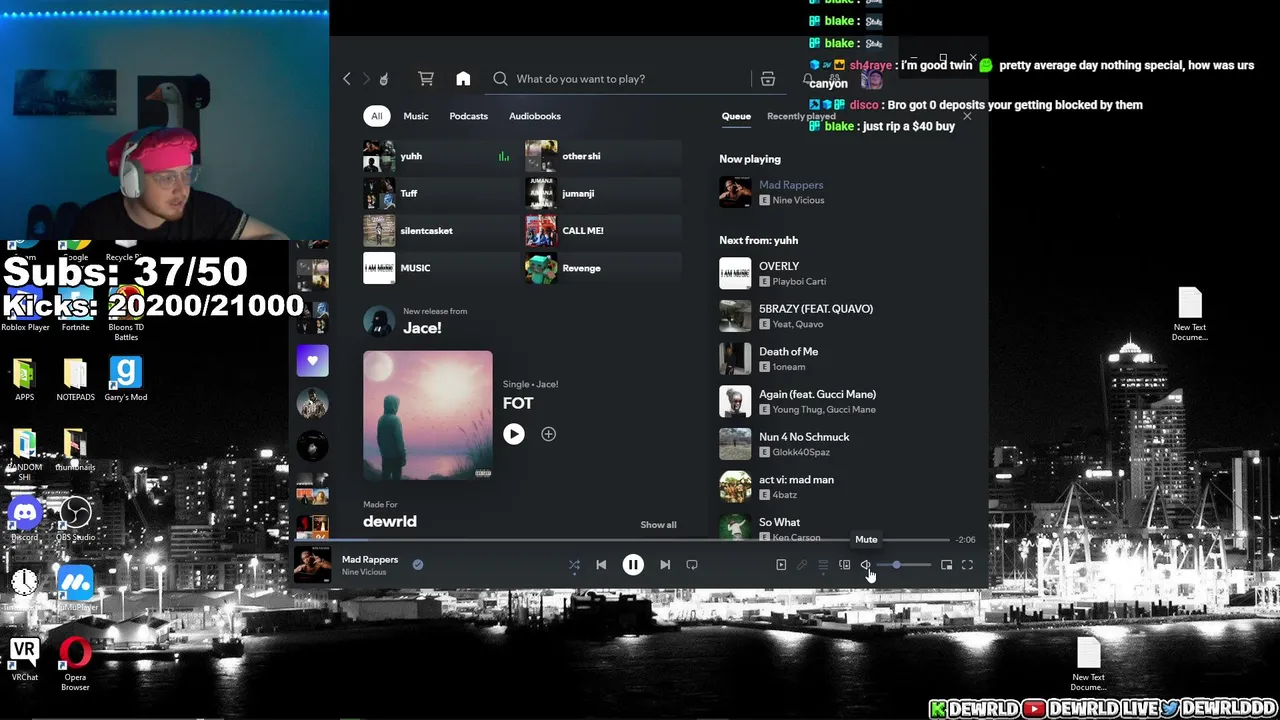Open the CALL ME! tile

click(603, 231)
